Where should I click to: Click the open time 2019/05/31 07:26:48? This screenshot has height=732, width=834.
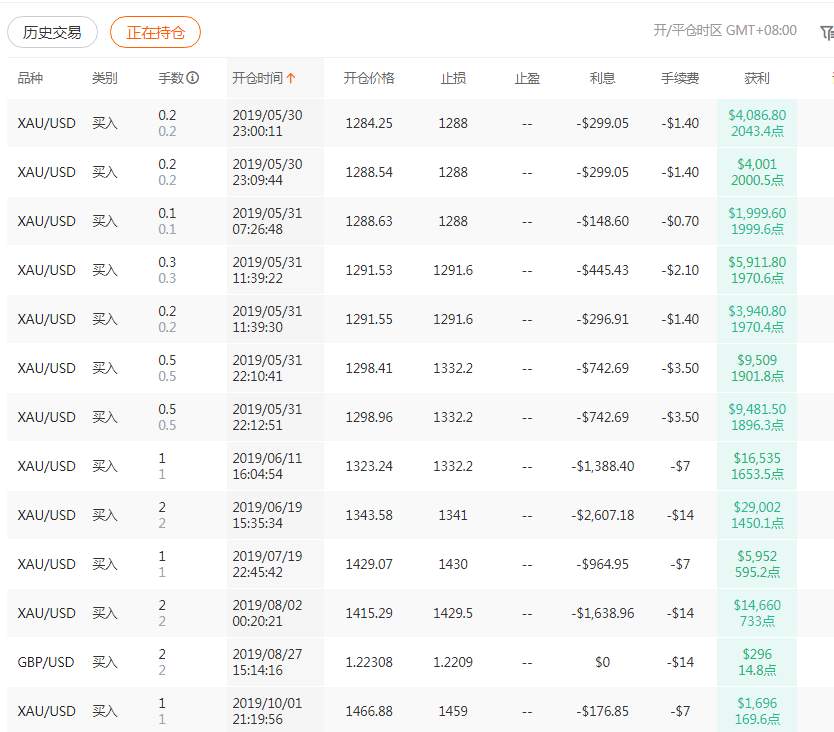(267, 221)
